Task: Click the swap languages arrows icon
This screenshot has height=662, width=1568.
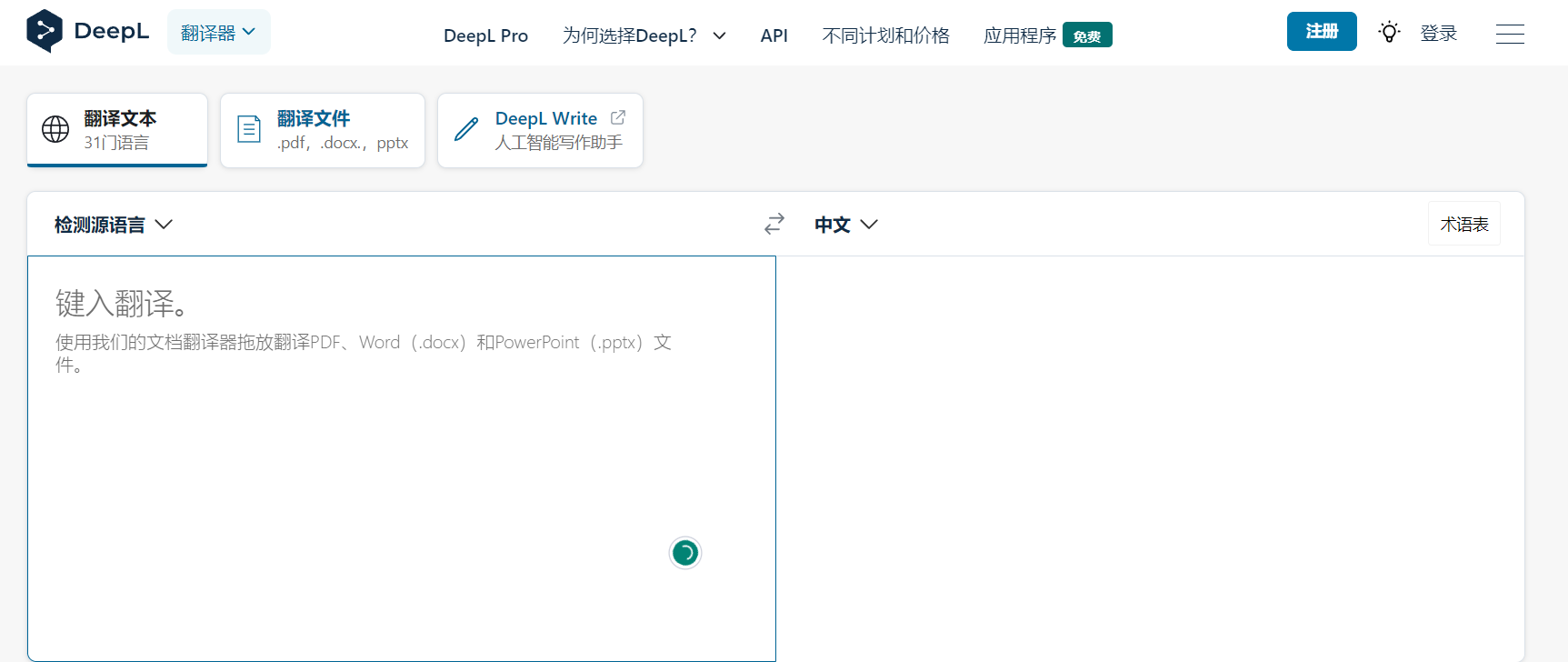Action: point(774,224)
